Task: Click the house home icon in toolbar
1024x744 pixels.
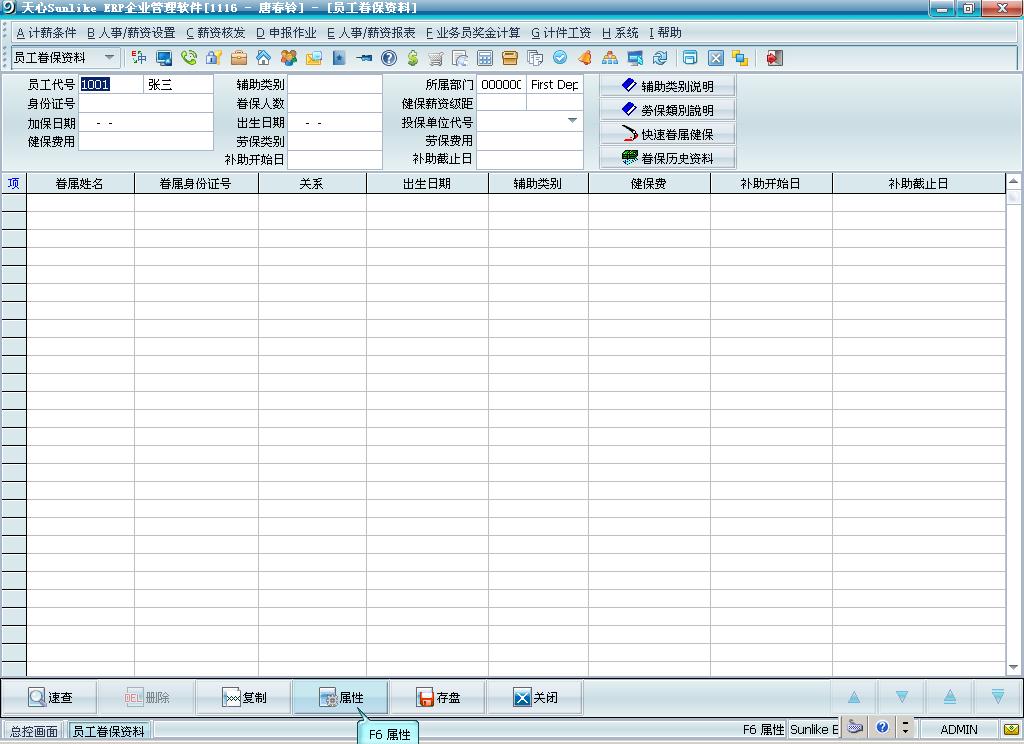Action: point(263,58)
